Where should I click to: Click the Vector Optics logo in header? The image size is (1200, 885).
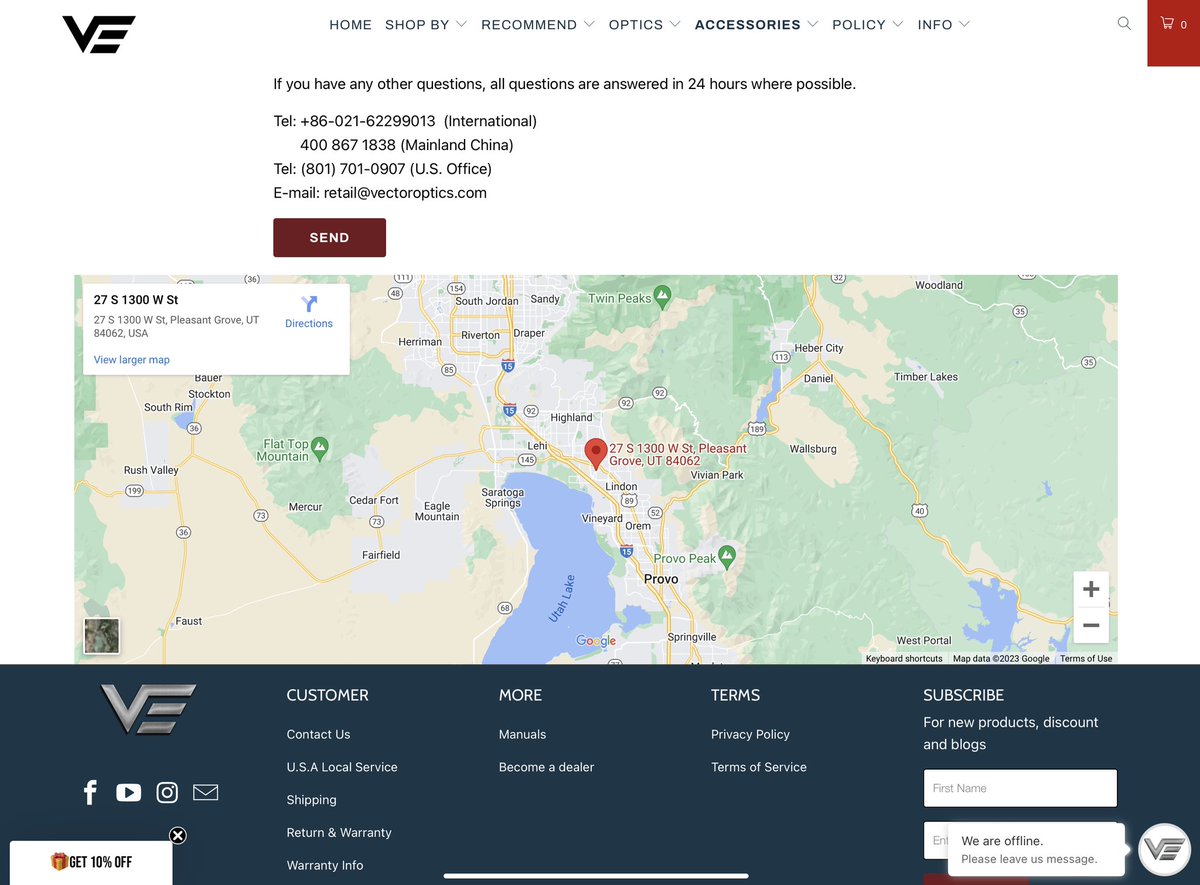tap(99, 33)
